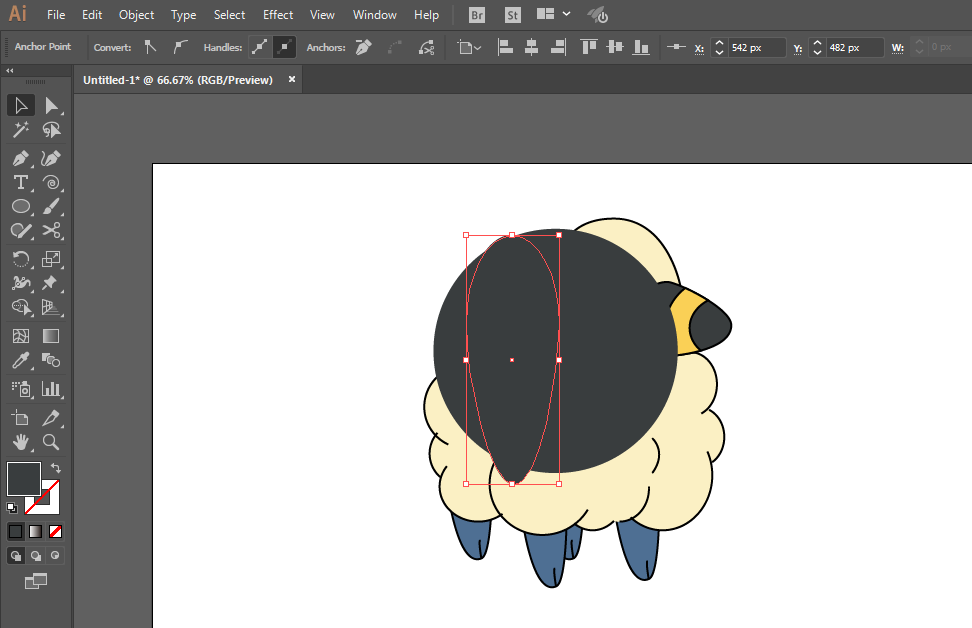Open the Effect menu
972x628 pixels.
pyautogui.click(x=278, y=15)
